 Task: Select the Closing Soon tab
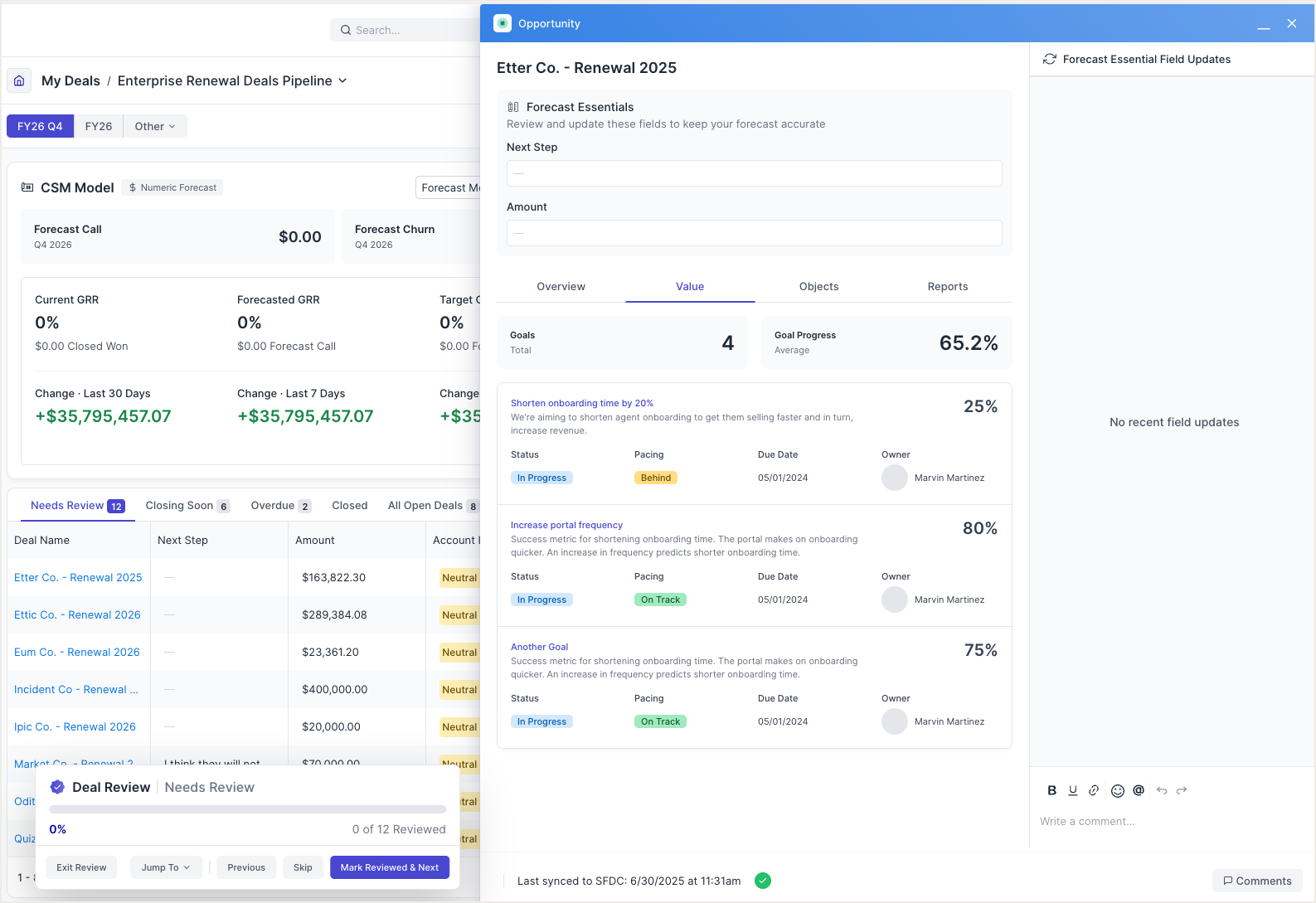coord(179,505)
